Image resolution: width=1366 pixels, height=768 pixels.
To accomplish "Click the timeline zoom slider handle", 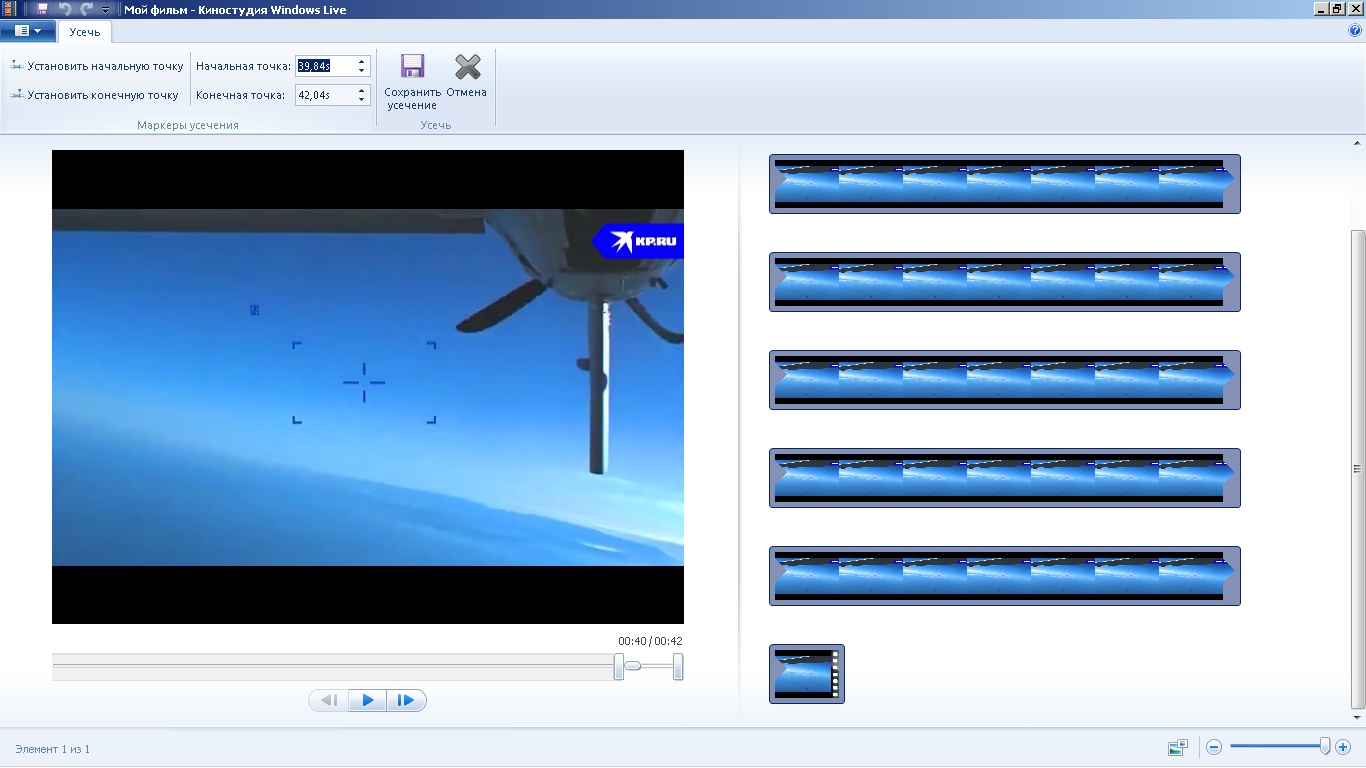I will (x=1325, y=746).
